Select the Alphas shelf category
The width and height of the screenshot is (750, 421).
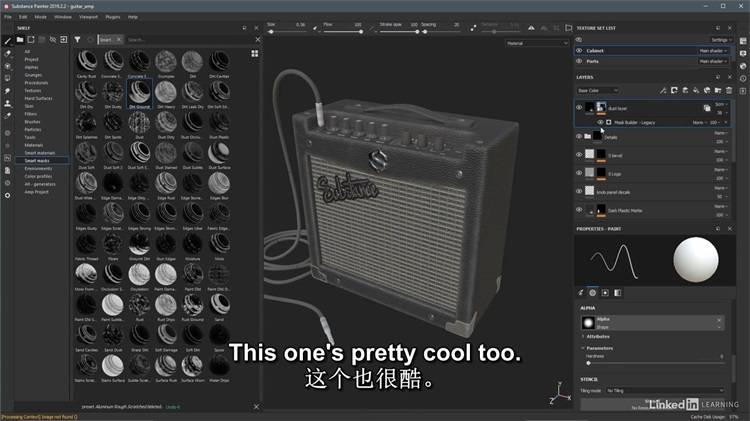point(31,67)
